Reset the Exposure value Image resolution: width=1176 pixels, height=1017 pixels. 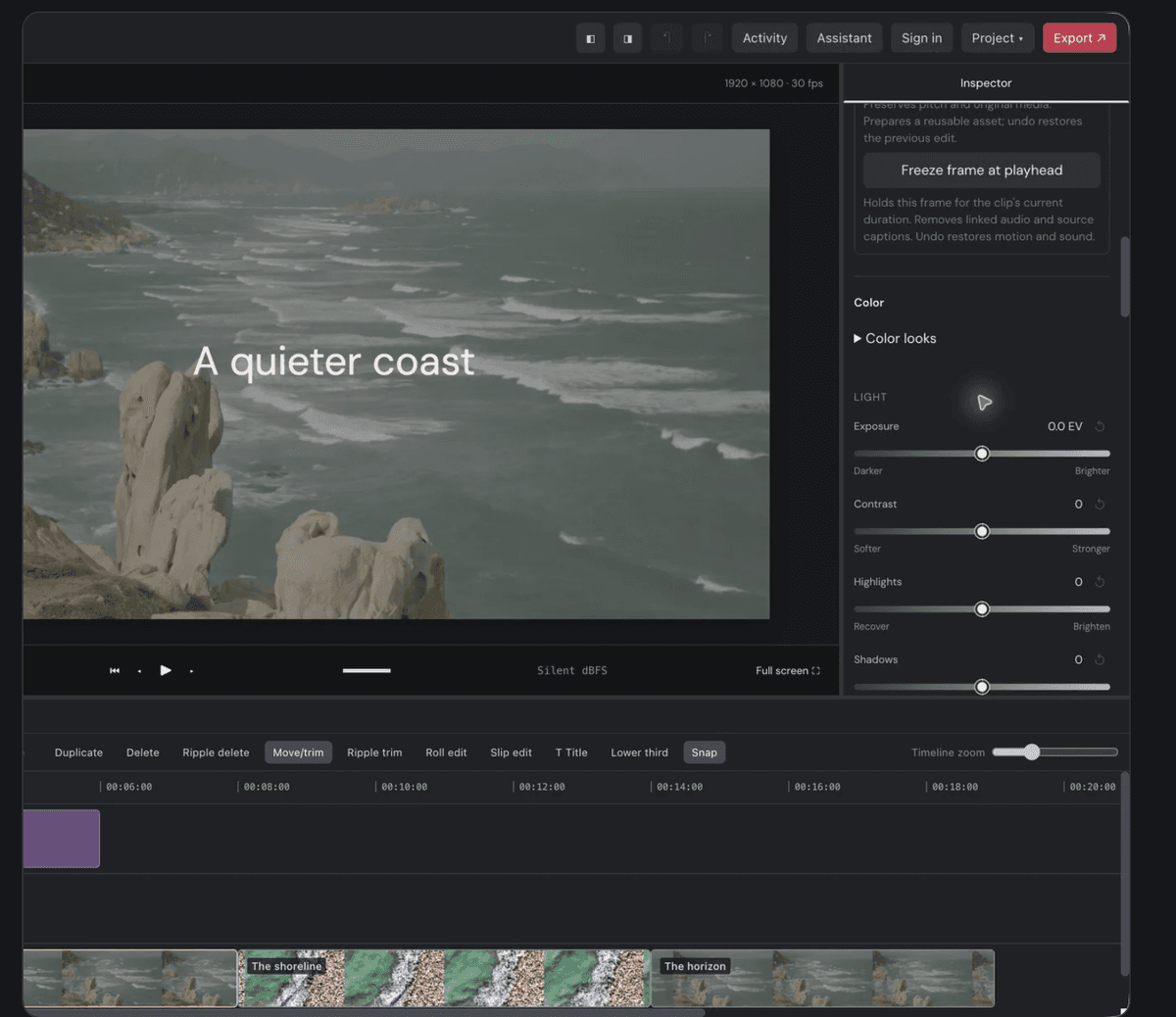(x=1100, y=426)
